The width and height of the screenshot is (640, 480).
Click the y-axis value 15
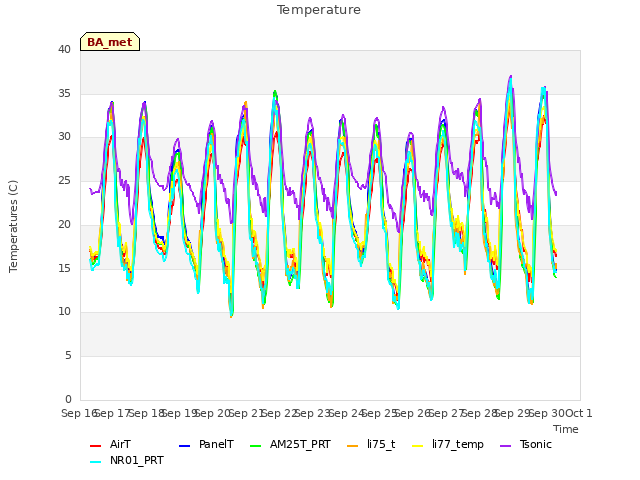(x=64, y=268)
